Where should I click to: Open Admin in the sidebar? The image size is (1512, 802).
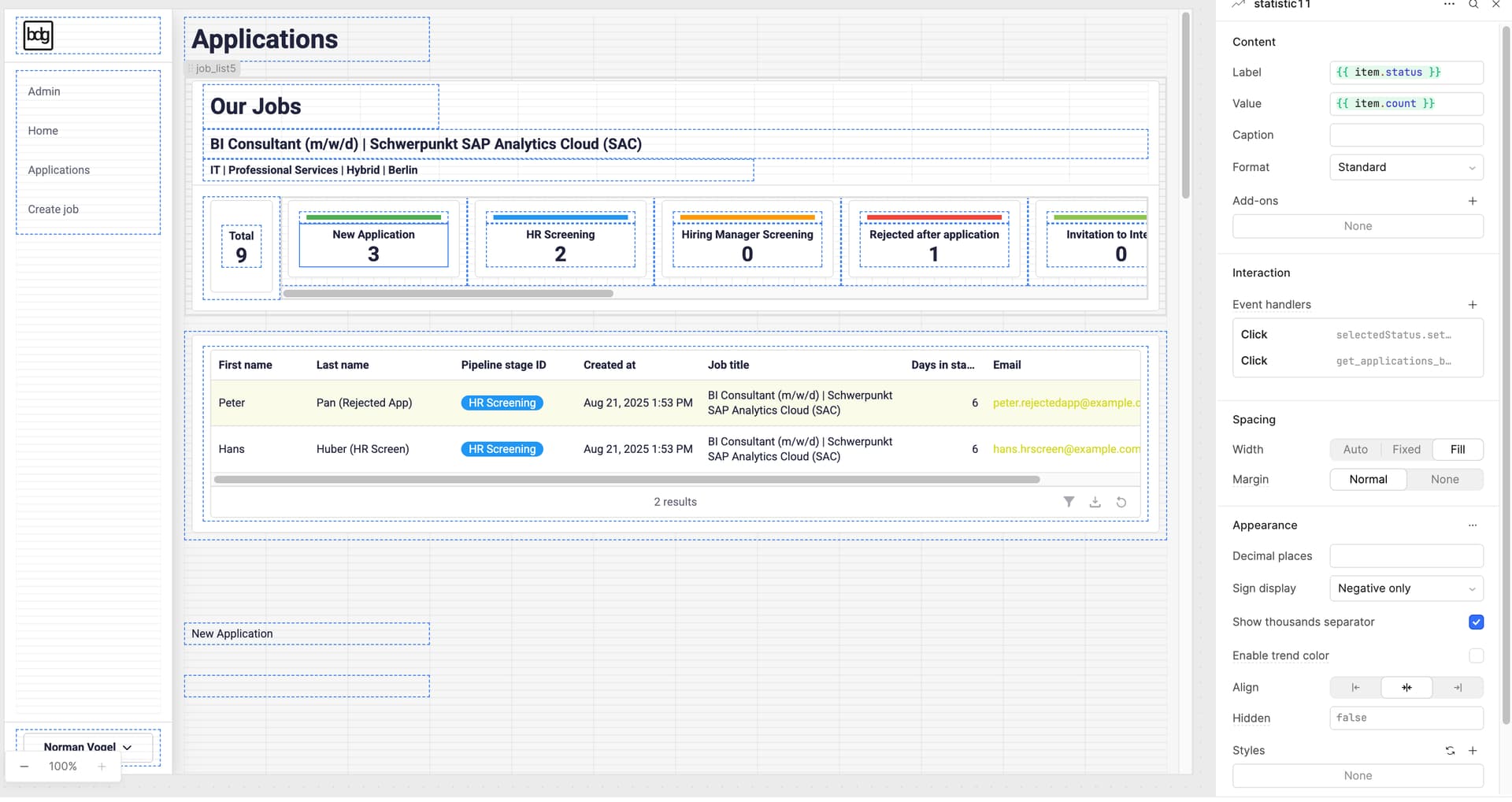click(44, 91)
